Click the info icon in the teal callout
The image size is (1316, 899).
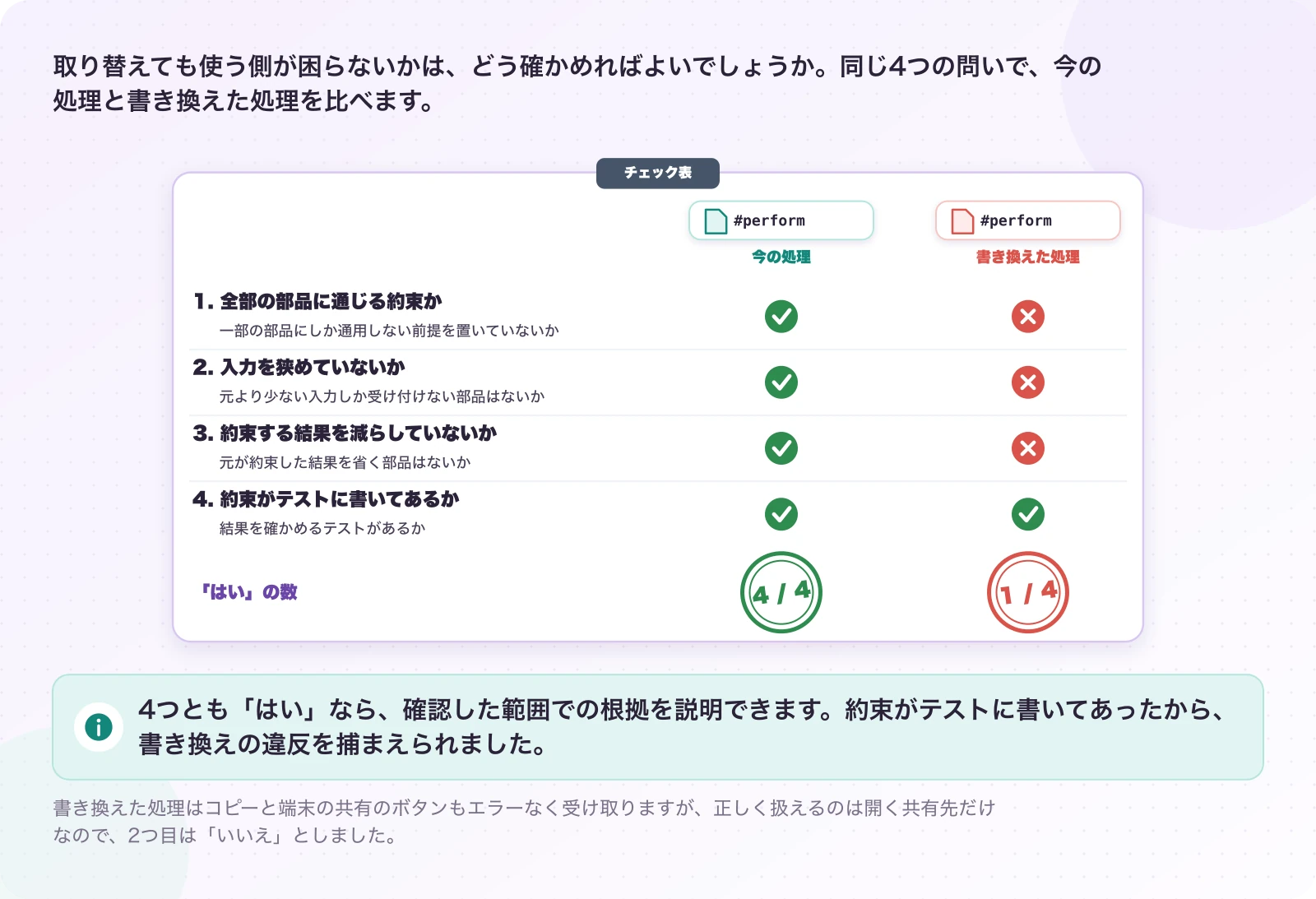pyautogui.click(x=99, y=727)
